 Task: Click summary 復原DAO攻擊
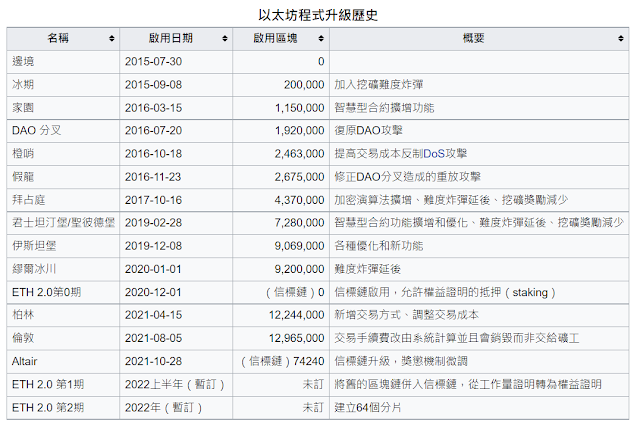[369, 131]
